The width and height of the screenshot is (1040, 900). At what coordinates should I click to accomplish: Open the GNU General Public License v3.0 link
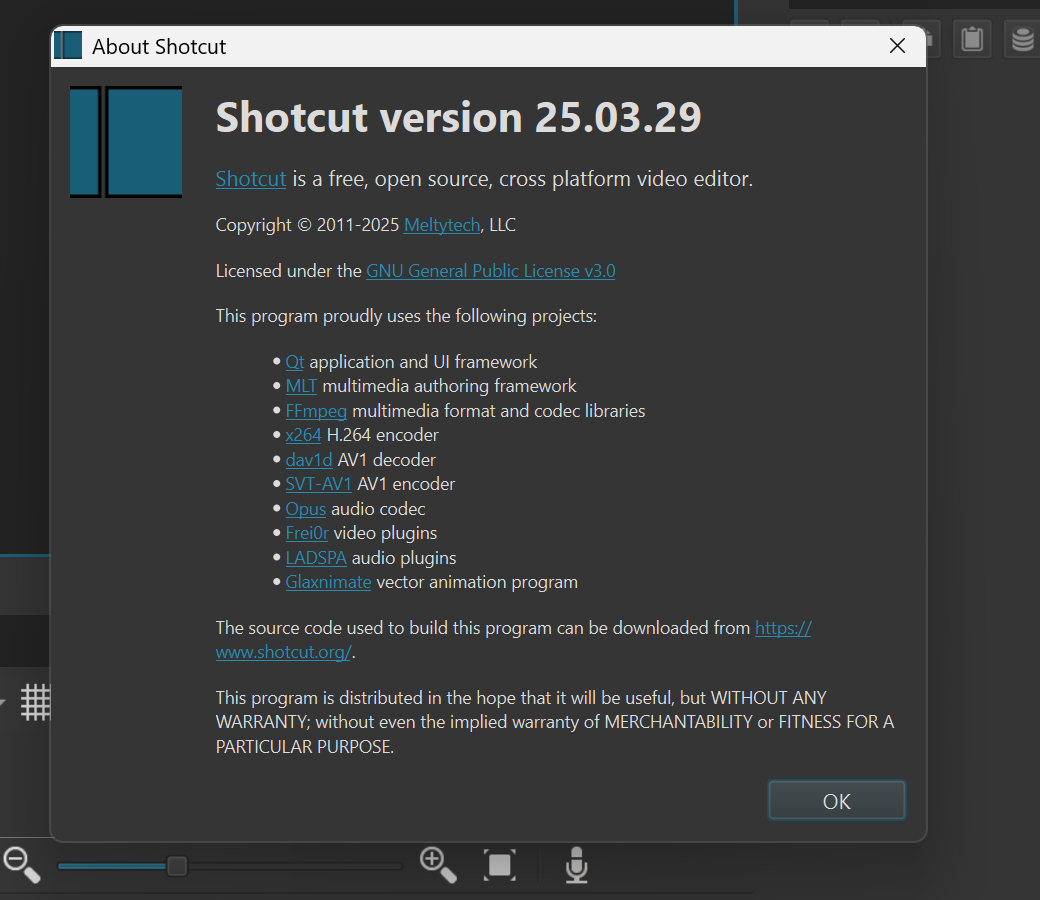tap(490, 271)
